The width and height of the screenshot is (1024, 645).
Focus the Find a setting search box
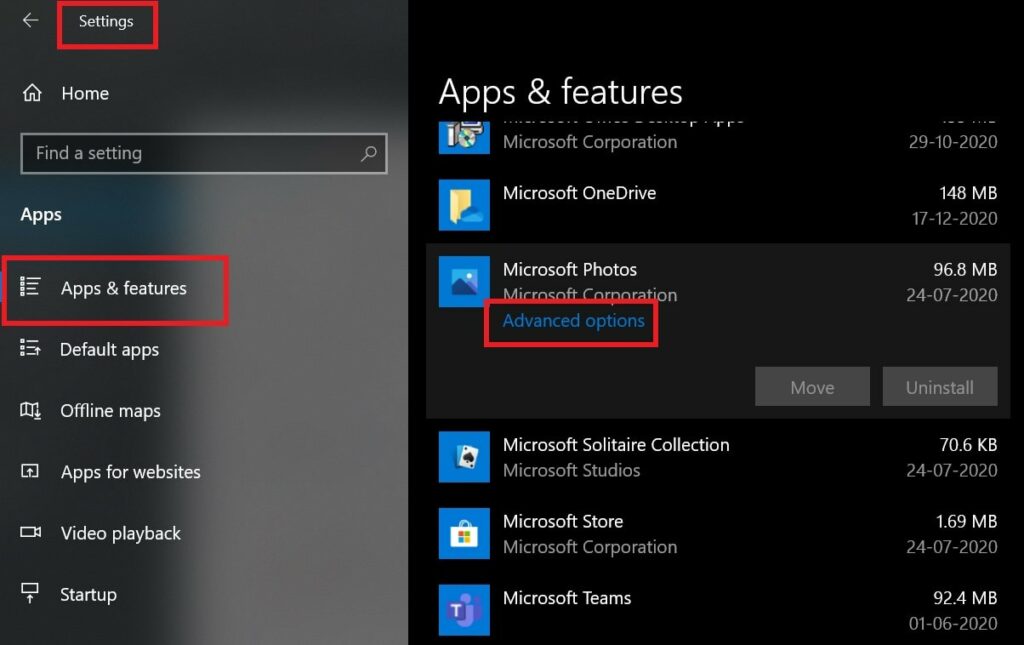[x=190, y=154]
